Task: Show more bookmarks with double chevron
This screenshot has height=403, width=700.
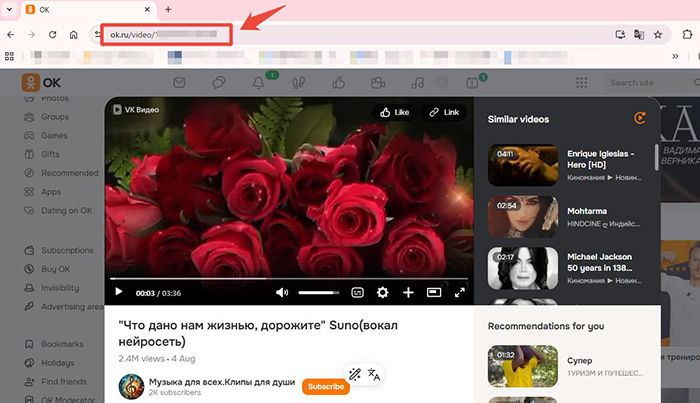Action: 675,56
